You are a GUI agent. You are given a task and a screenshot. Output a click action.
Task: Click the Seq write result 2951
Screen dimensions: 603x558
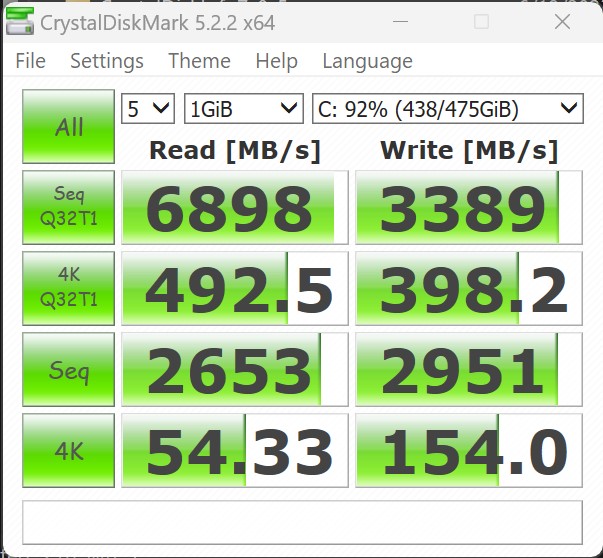tap(469, 370)
